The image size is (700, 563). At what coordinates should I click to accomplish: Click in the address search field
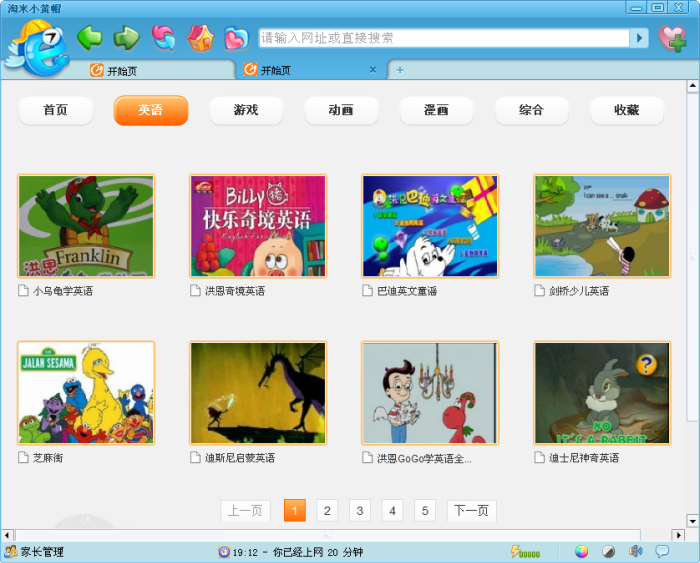[x=444, y=38]
